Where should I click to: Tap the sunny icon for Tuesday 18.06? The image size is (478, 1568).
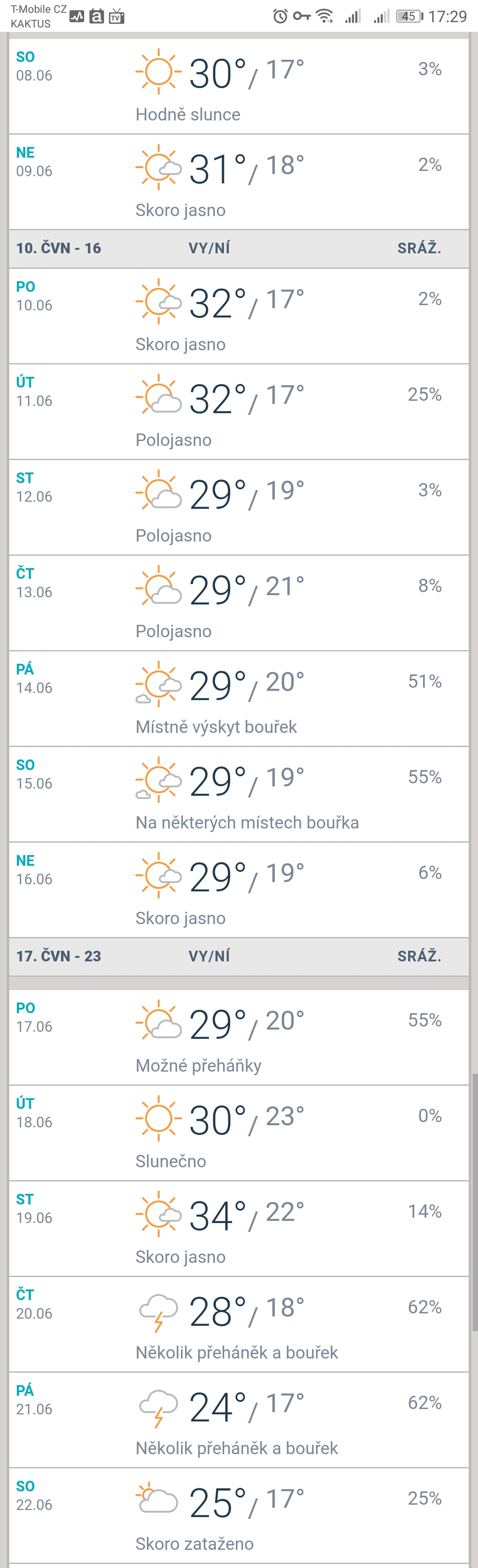tap(158, 1118)
